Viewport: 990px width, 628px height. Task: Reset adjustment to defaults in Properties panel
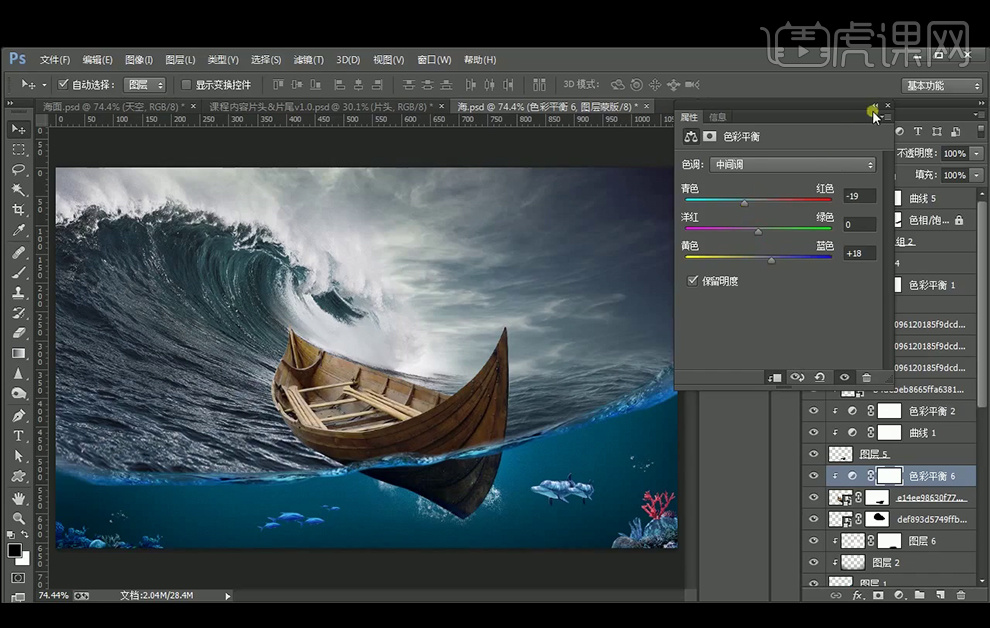[820, 377]
